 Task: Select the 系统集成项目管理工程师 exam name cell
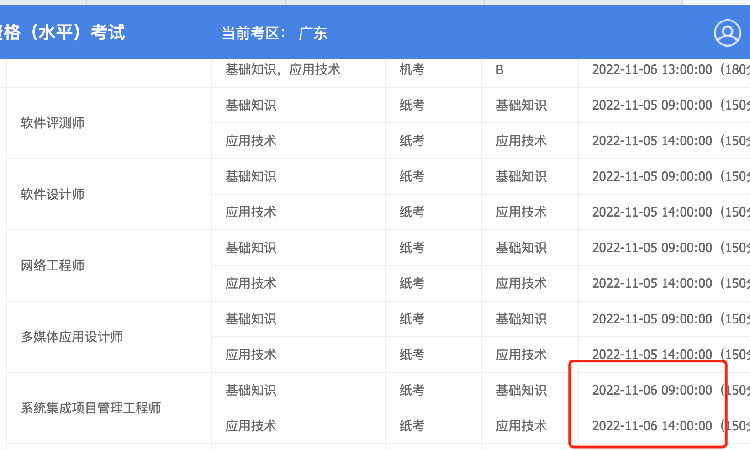click(91, 408)
